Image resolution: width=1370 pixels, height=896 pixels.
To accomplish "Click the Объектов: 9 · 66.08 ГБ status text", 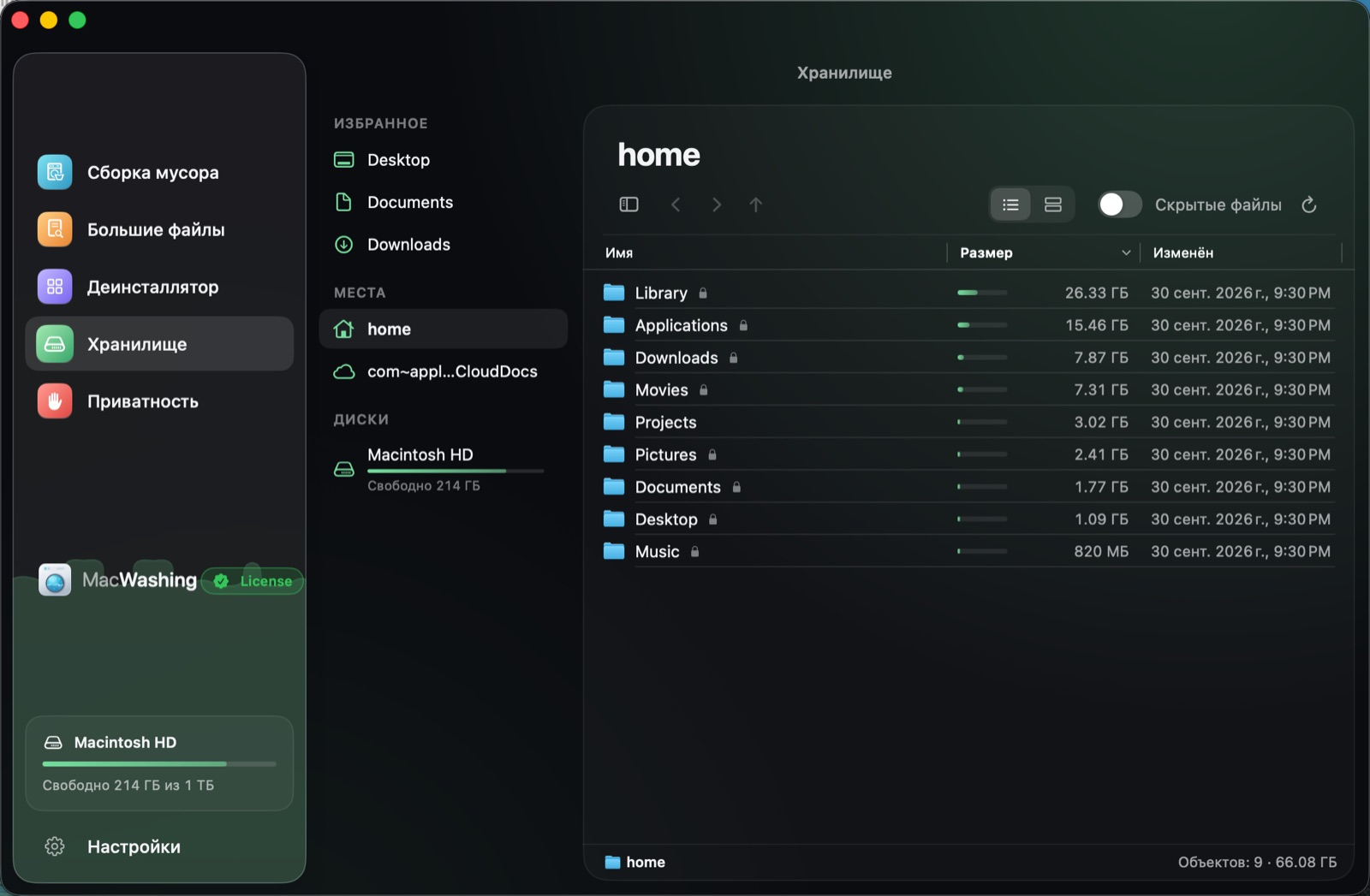I will pyautogui.click(x=1257, y=863).
